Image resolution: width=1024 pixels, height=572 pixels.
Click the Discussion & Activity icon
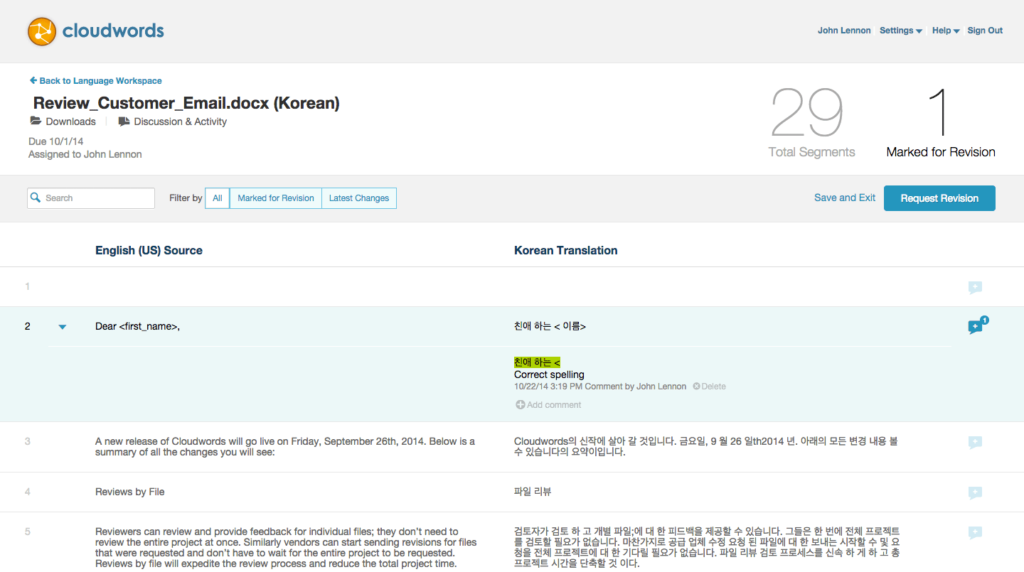pos(124,122)
